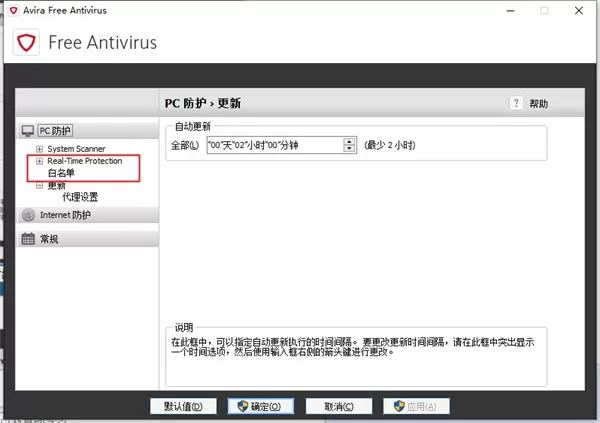Image resolution: width=600 pixels, height=423 pixels.
Task: Minimize the Avira window
Action: (510, 11)
